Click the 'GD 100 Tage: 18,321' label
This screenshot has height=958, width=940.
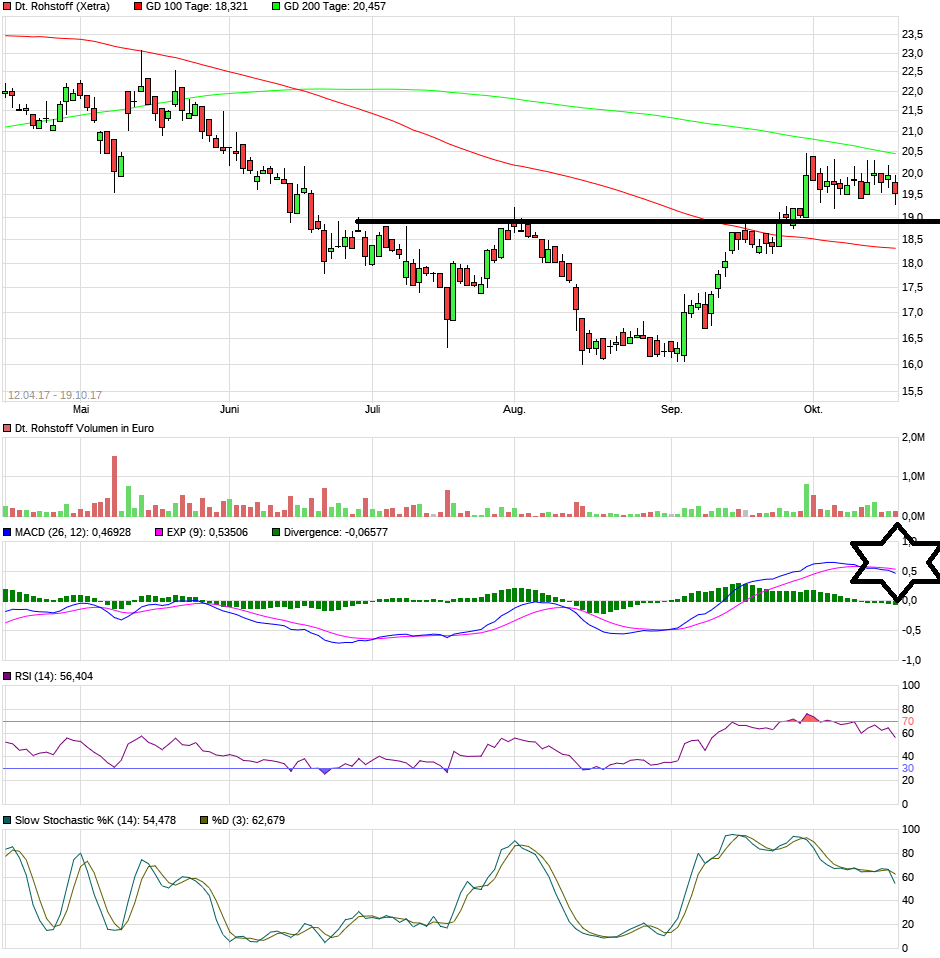197,6
